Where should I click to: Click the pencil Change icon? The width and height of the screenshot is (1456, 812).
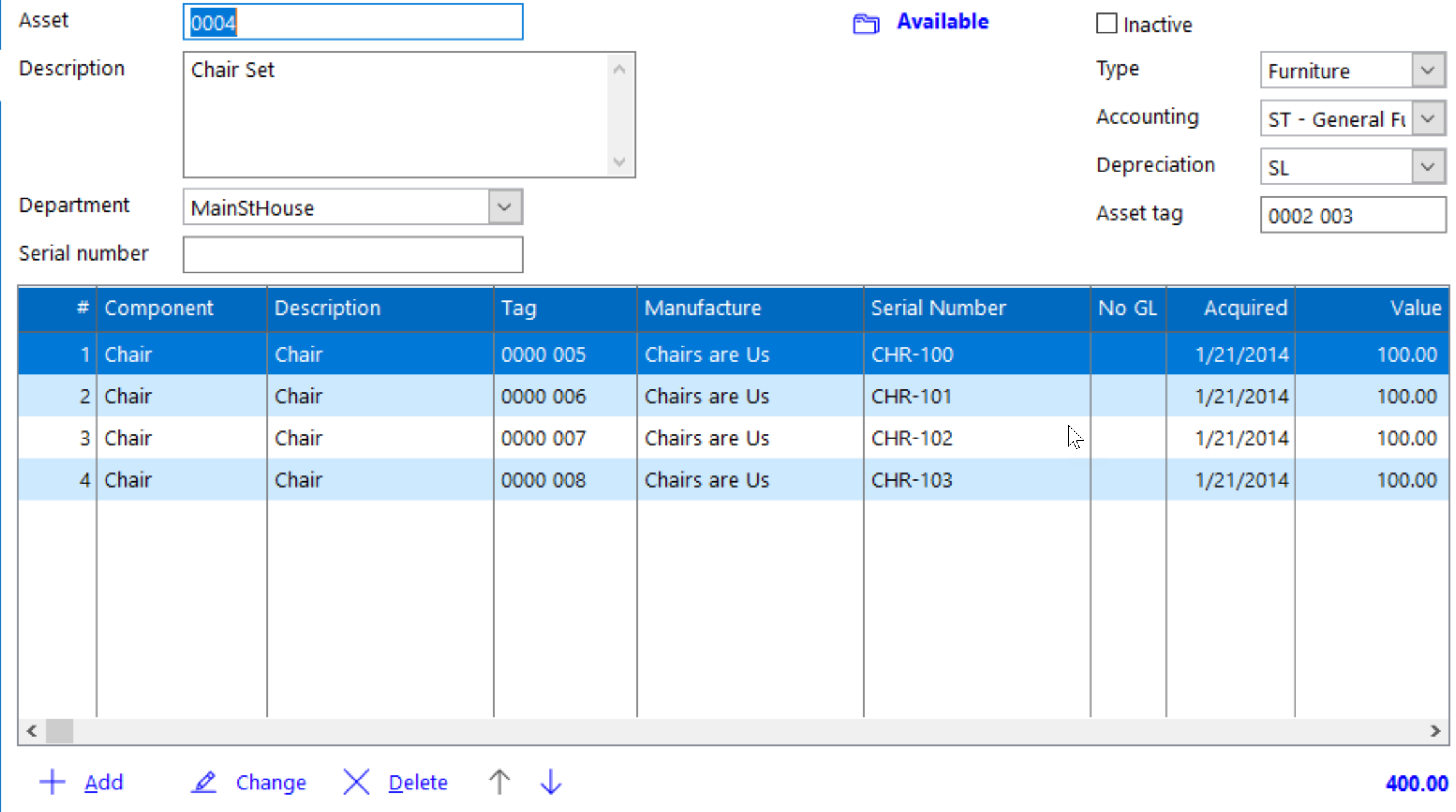(204, 782)
